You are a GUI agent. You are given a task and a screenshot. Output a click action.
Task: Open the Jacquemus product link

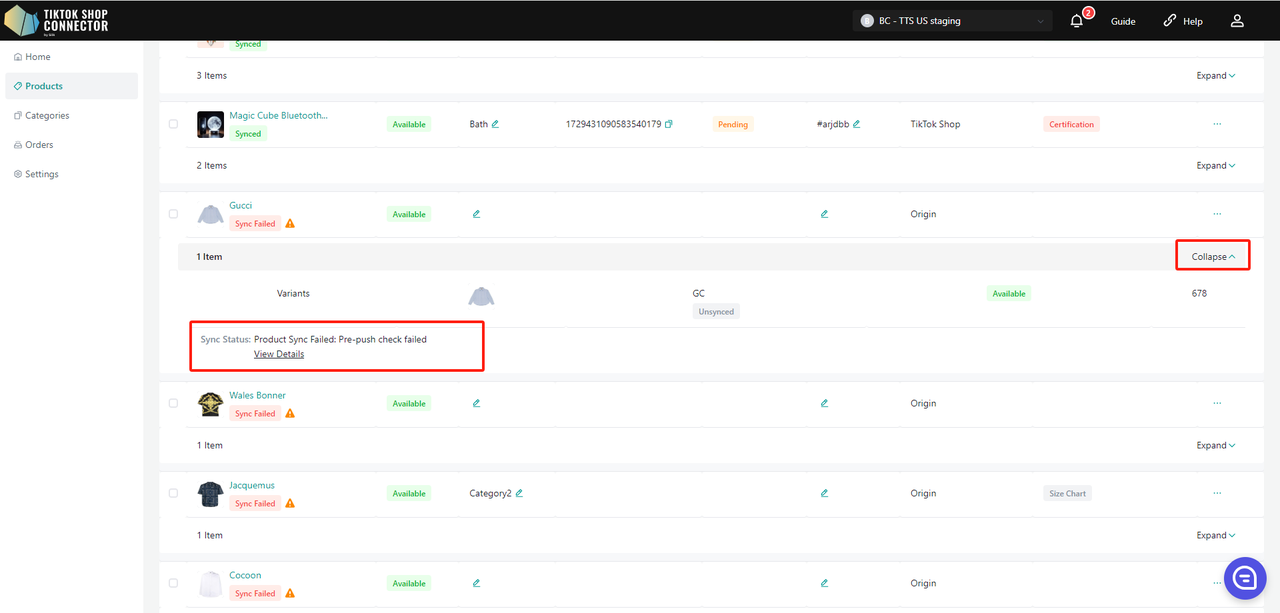coord(252,485)
